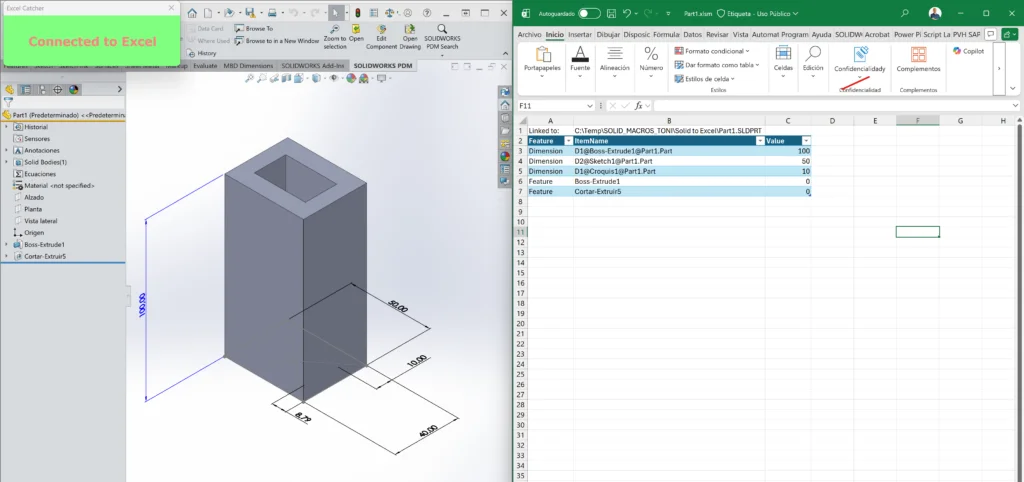Click the Complementos button

tap(918, 59)
